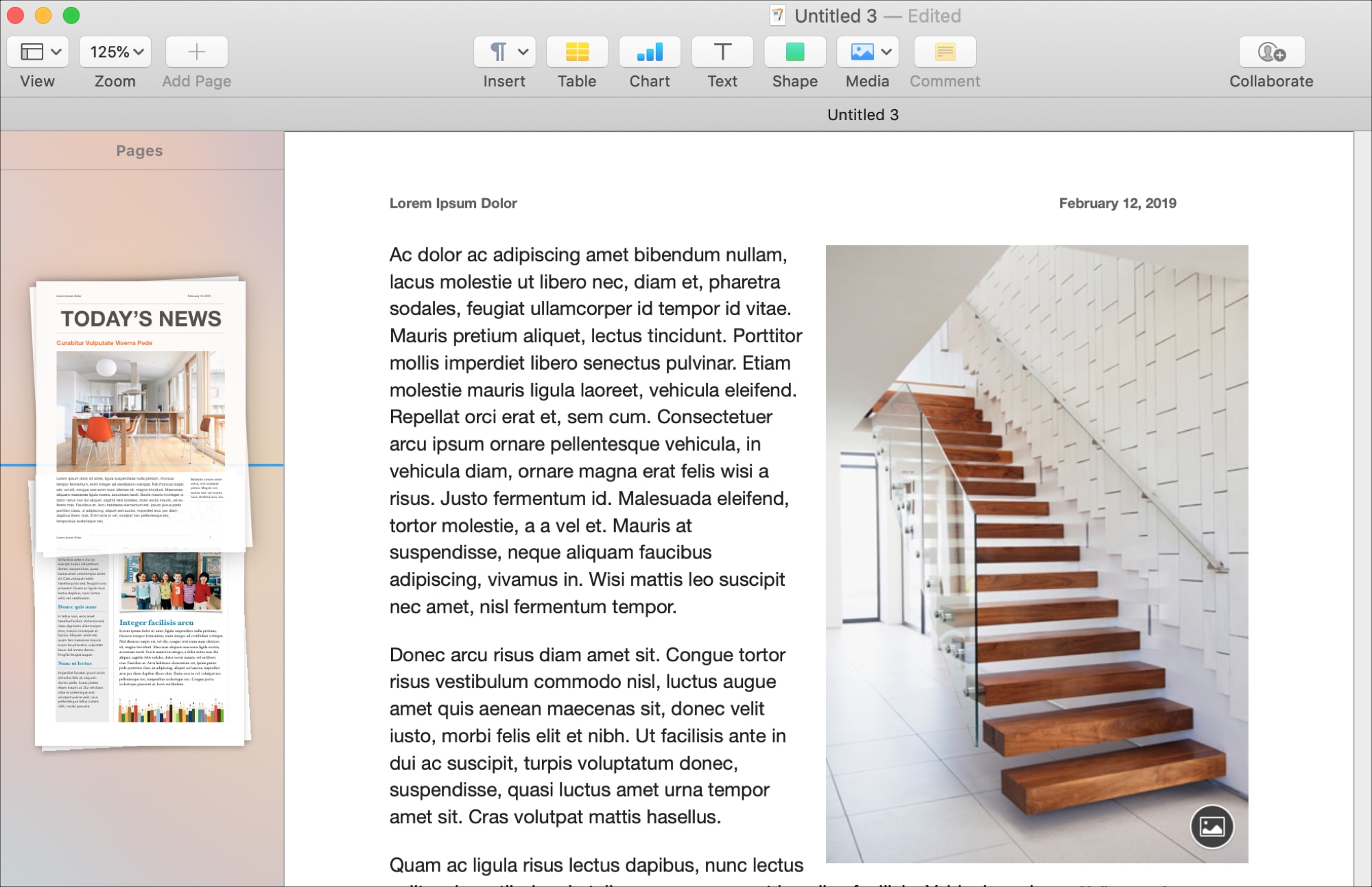The image size is (1372, 887).
Task: Select the Today's News page thumbnail
Action: (141, 415)
